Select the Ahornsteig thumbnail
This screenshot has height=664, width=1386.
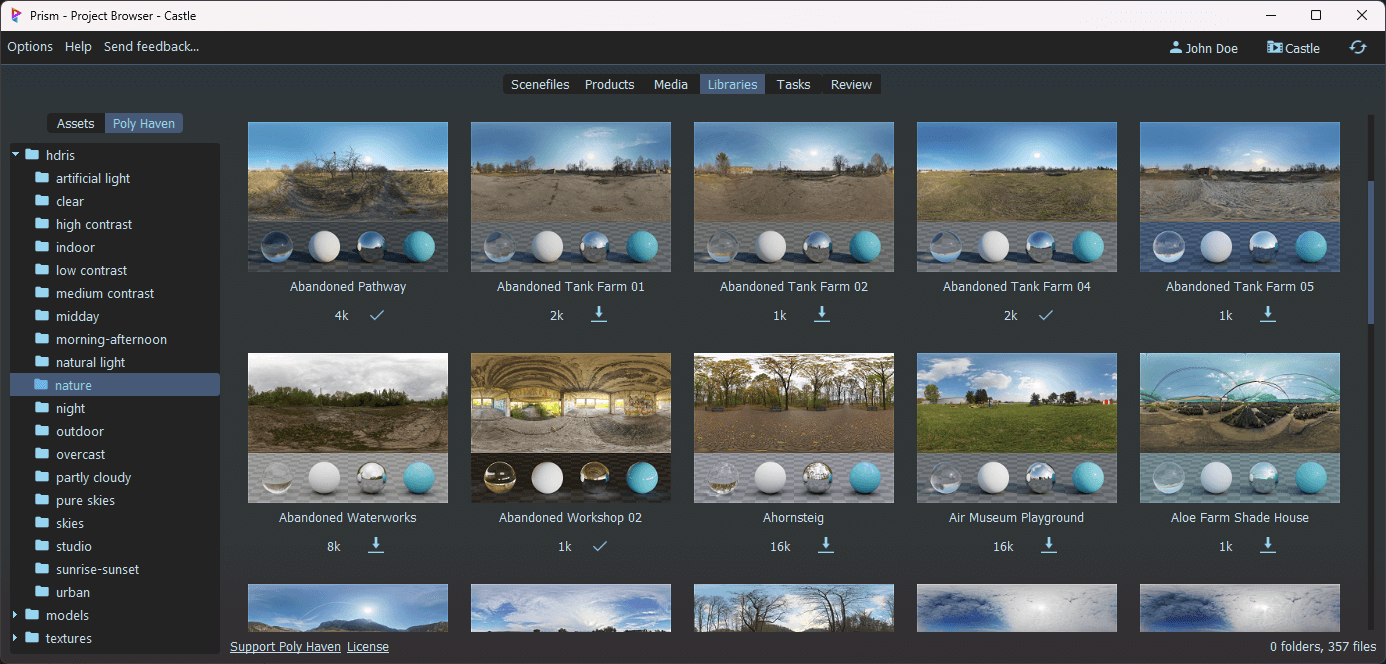(x=794, y=428)
